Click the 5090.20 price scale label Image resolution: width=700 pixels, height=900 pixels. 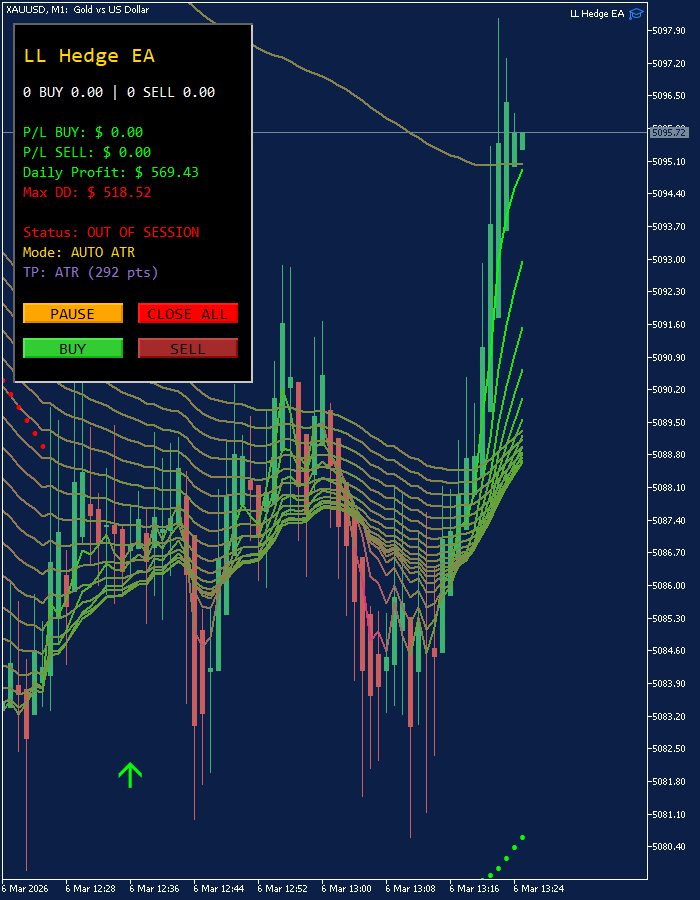668,390
